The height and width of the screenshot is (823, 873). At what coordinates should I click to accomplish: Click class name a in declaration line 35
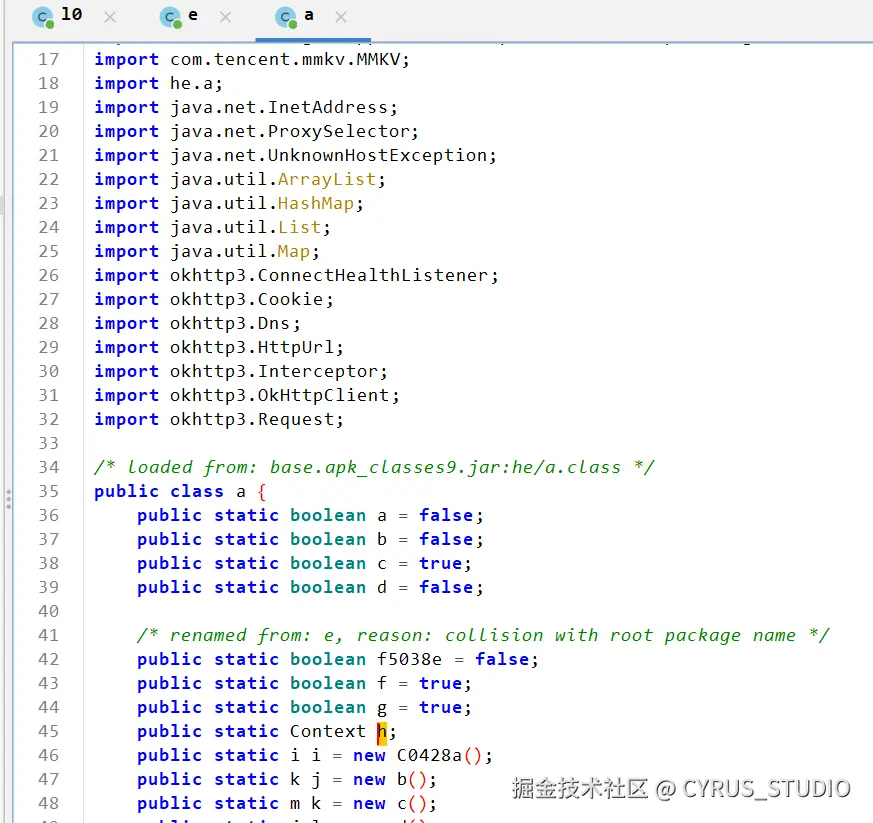pyautogui.click(x=241, y=492)
